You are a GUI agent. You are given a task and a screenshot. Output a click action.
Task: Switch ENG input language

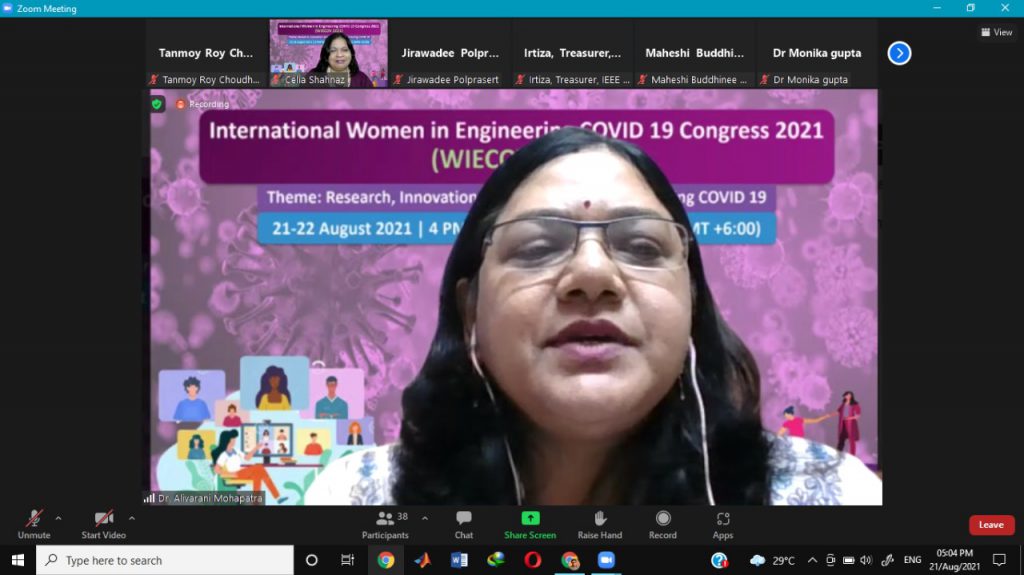(x=912, y=560)
